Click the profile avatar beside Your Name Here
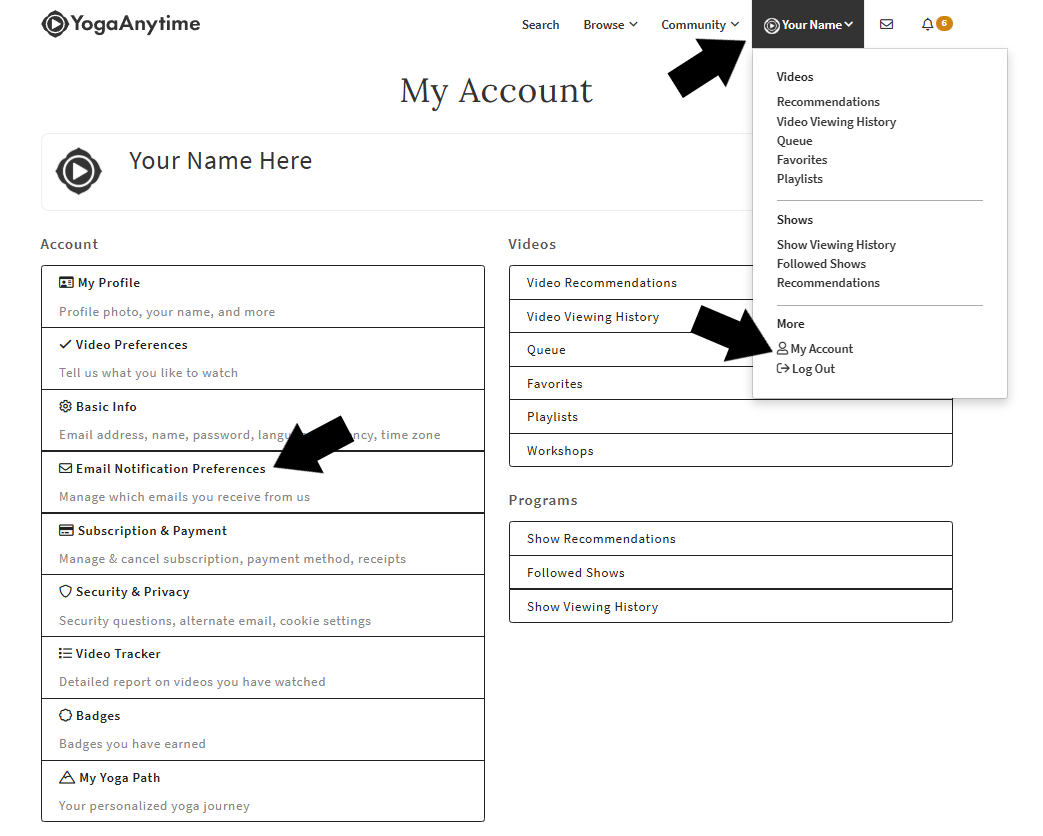The image size is (1043, 836). [78, 172]
